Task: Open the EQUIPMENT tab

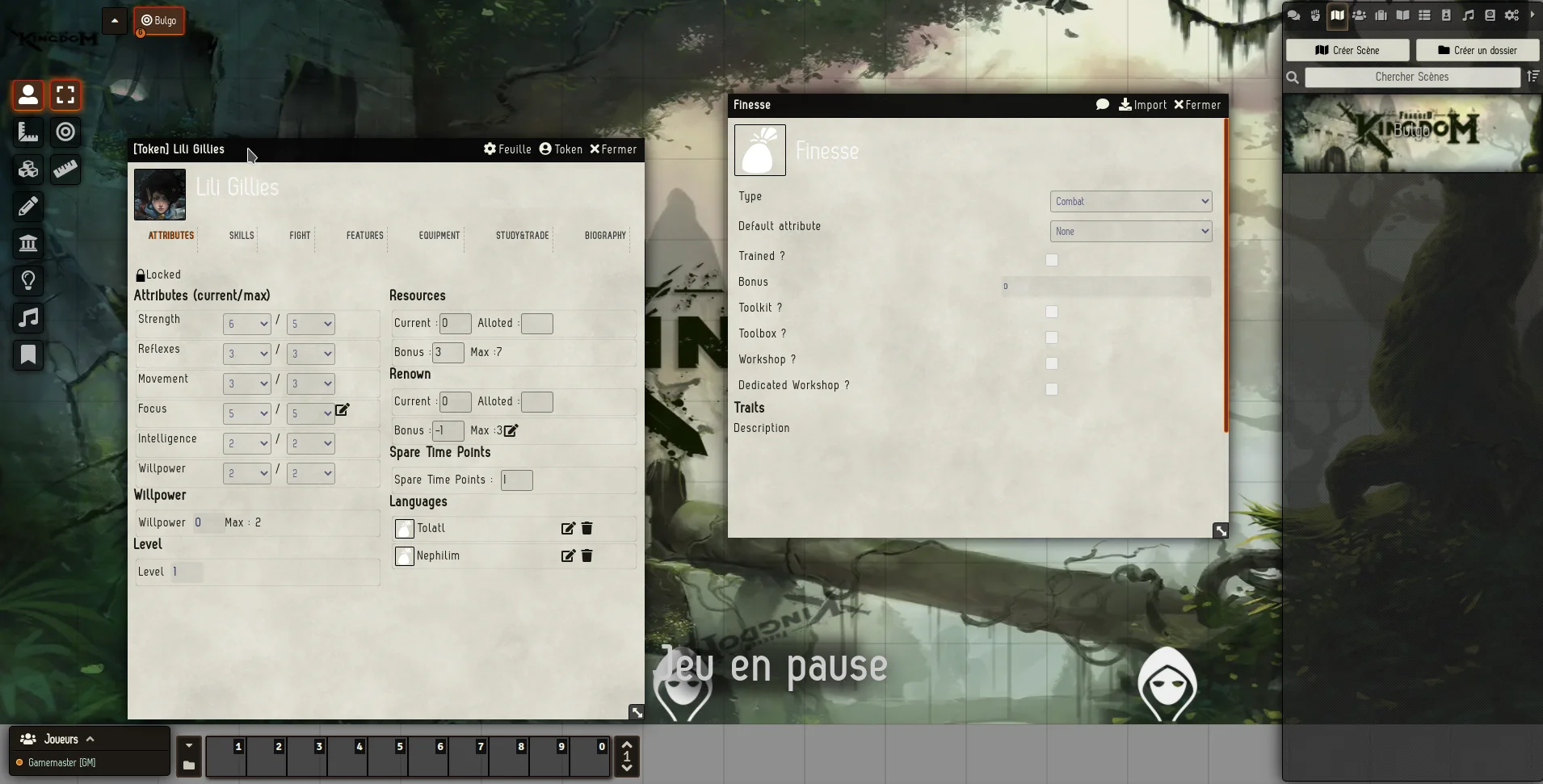Action: 439,236
